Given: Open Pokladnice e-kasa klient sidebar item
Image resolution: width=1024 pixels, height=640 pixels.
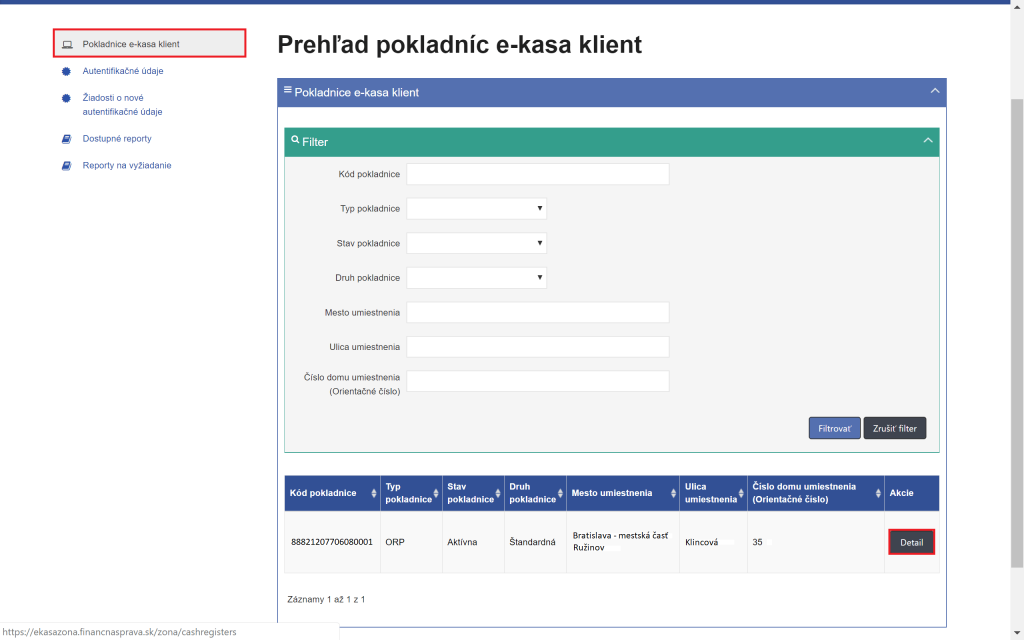Looking at the screenshot, I should click(x=150, y=44).
